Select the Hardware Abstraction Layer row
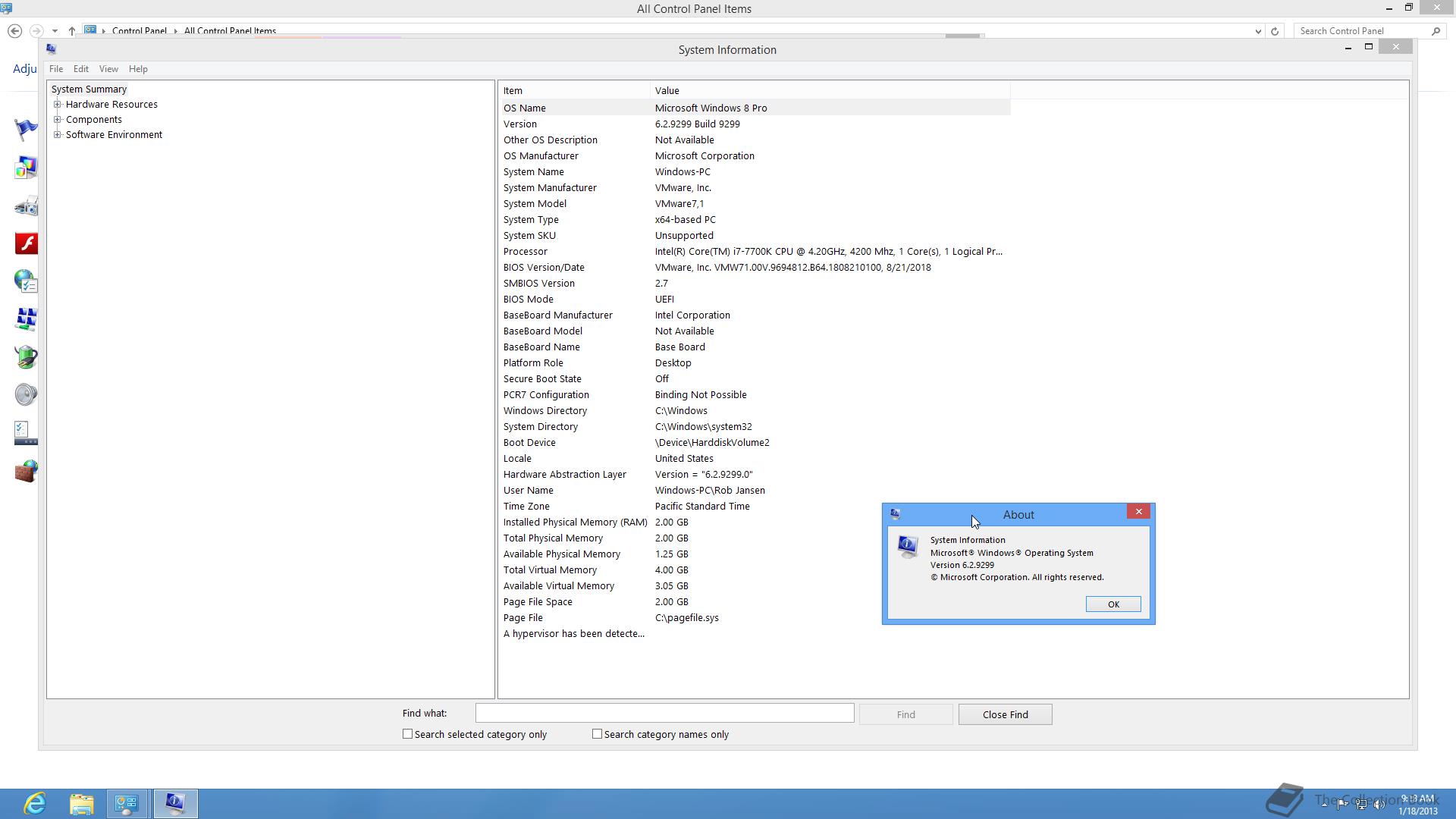The width and height of the screenshot is (1456, 819). coord(755,475)
